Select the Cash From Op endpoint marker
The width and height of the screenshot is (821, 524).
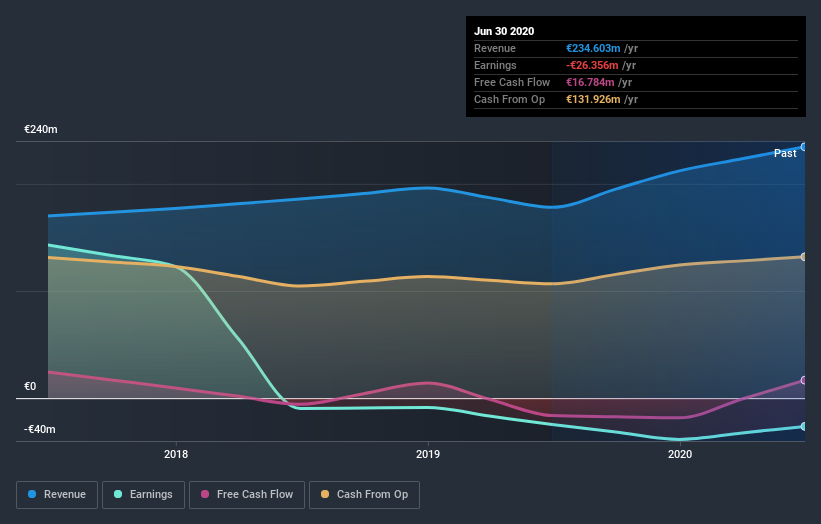(804, 257)
